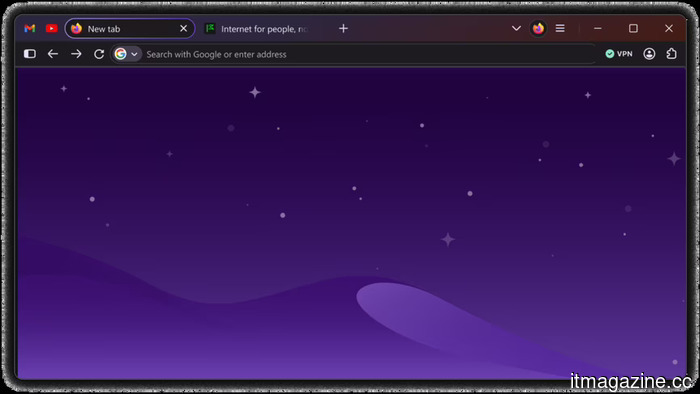
Task: Toggle the sidebar panel
Action: point(30,54)
